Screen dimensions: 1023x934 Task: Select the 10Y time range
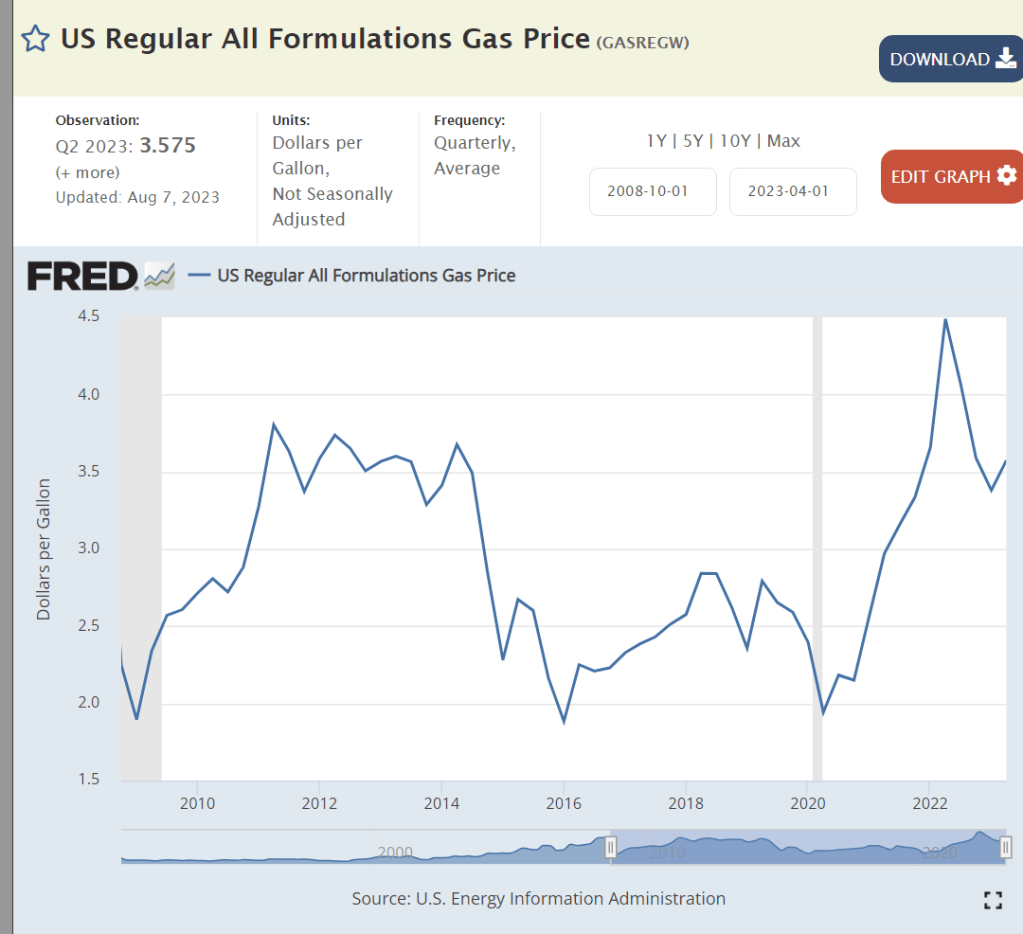click(735, 141)
